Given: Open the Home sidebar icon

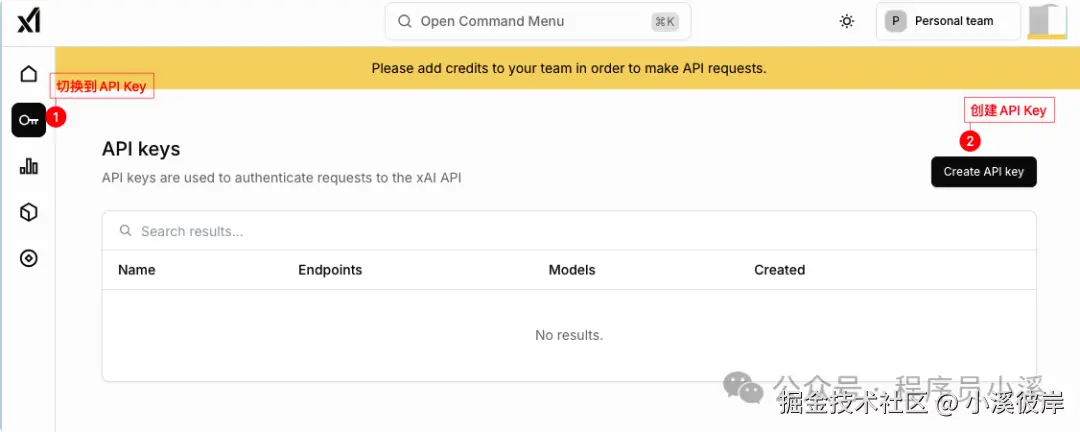Looking at the screenshot, I should (x=28, y=74).
